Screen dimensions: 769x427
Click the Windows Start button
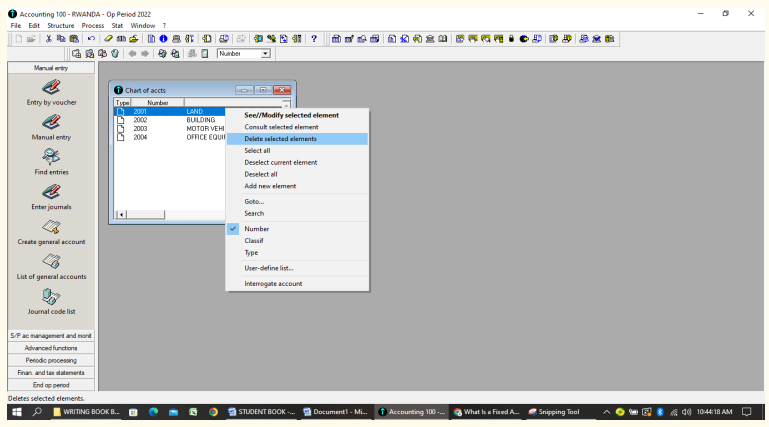(17, 412)
